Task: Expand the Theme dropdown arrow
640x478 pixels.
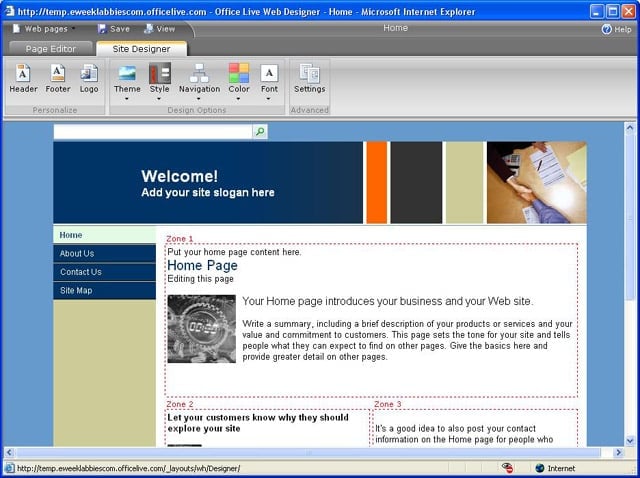Action: 127,99
